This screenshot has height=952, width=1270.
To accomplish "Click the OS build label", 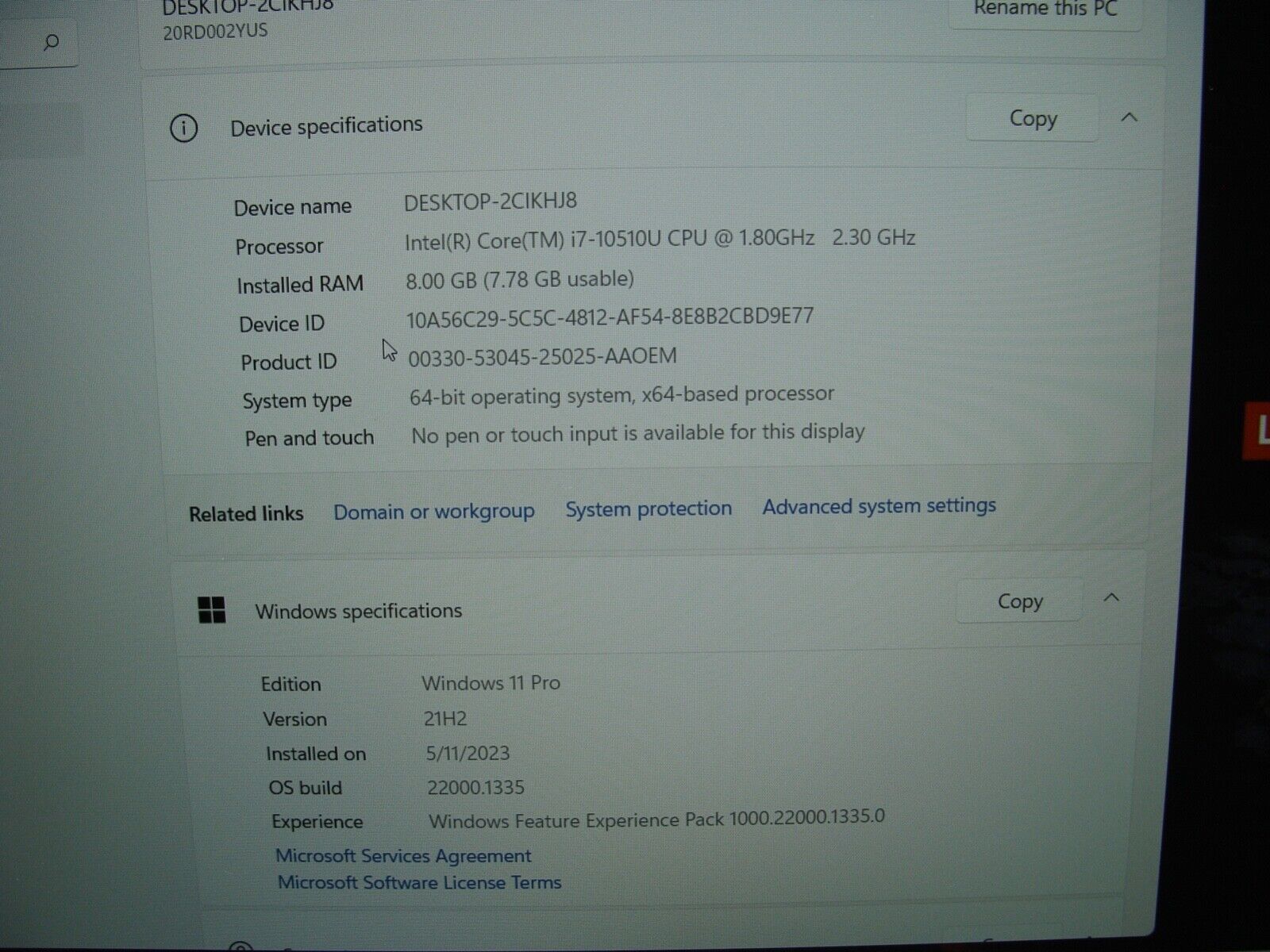I will tap(306, 788).
